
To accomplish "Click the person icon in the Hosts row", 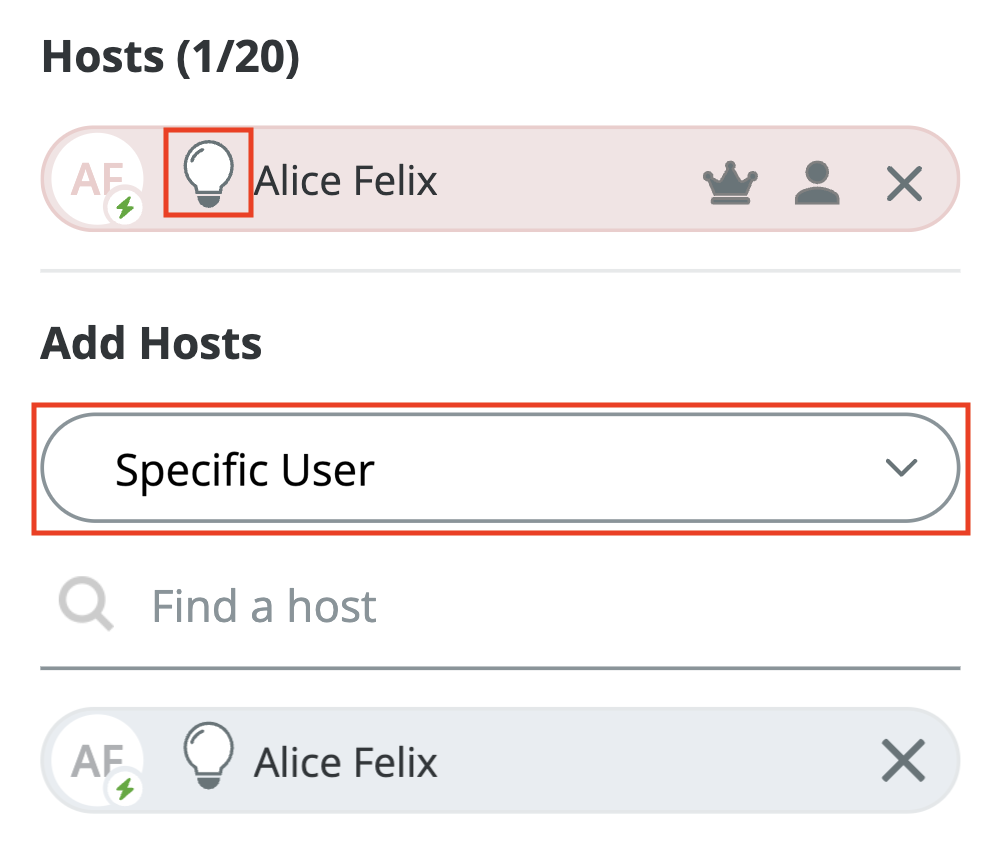I will tap(817, 184).
